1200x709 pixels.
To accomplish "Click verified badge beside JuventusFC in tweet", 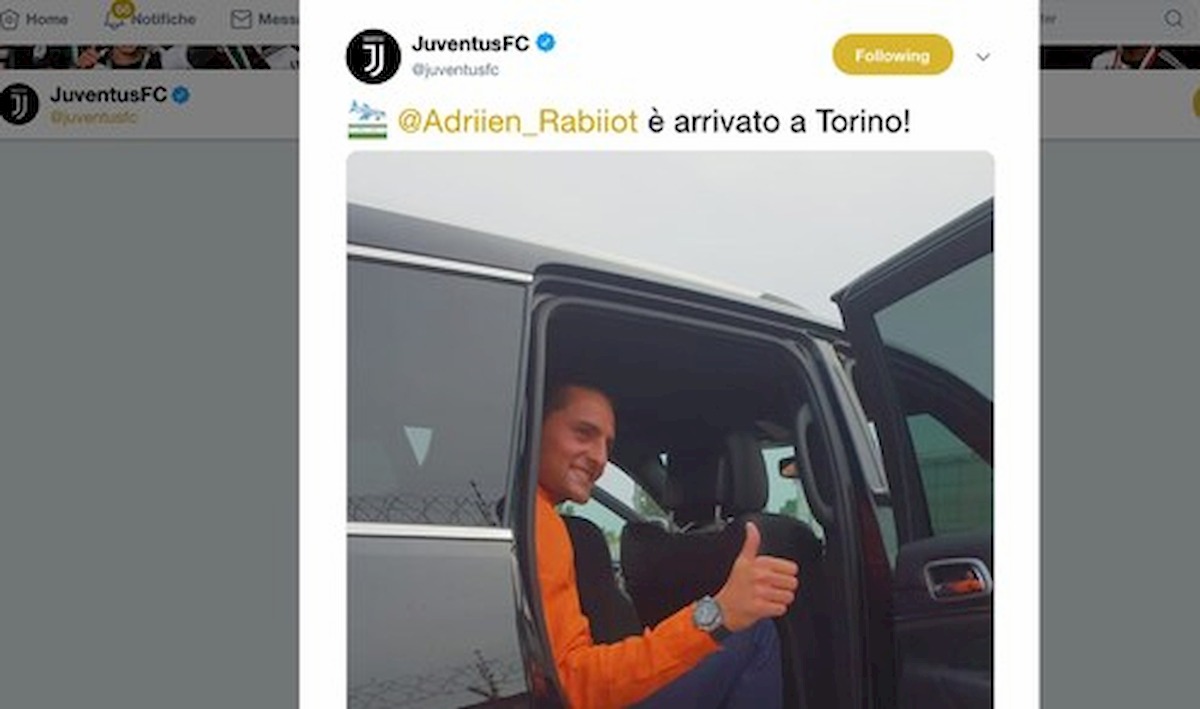I will point(546,43).
